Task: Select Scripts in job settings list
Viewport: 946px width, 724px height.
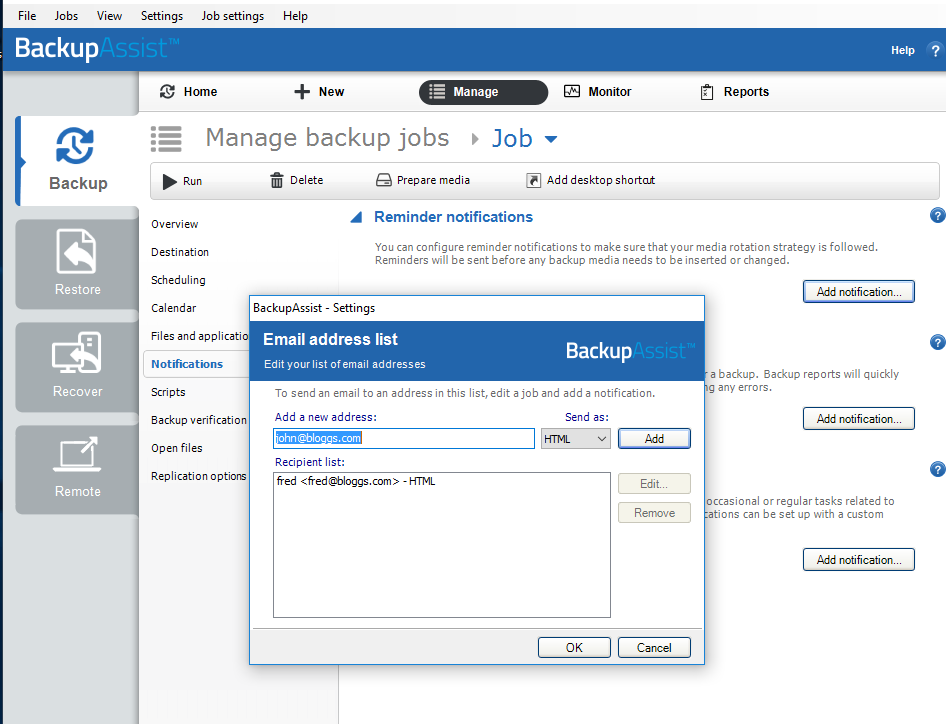Action: [168, 392]
